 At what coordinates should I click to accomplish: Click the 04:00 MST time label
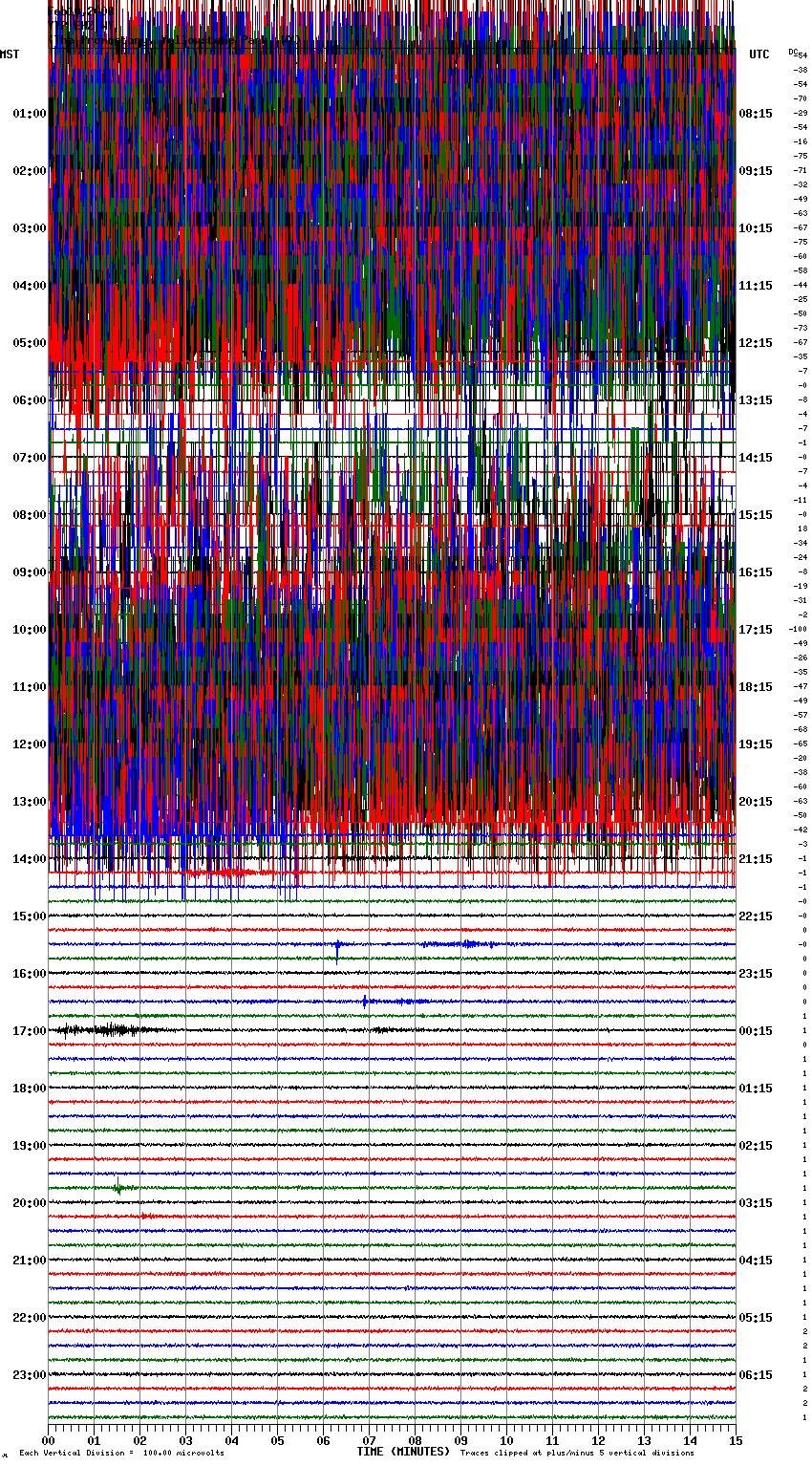(x=30, y=286)
